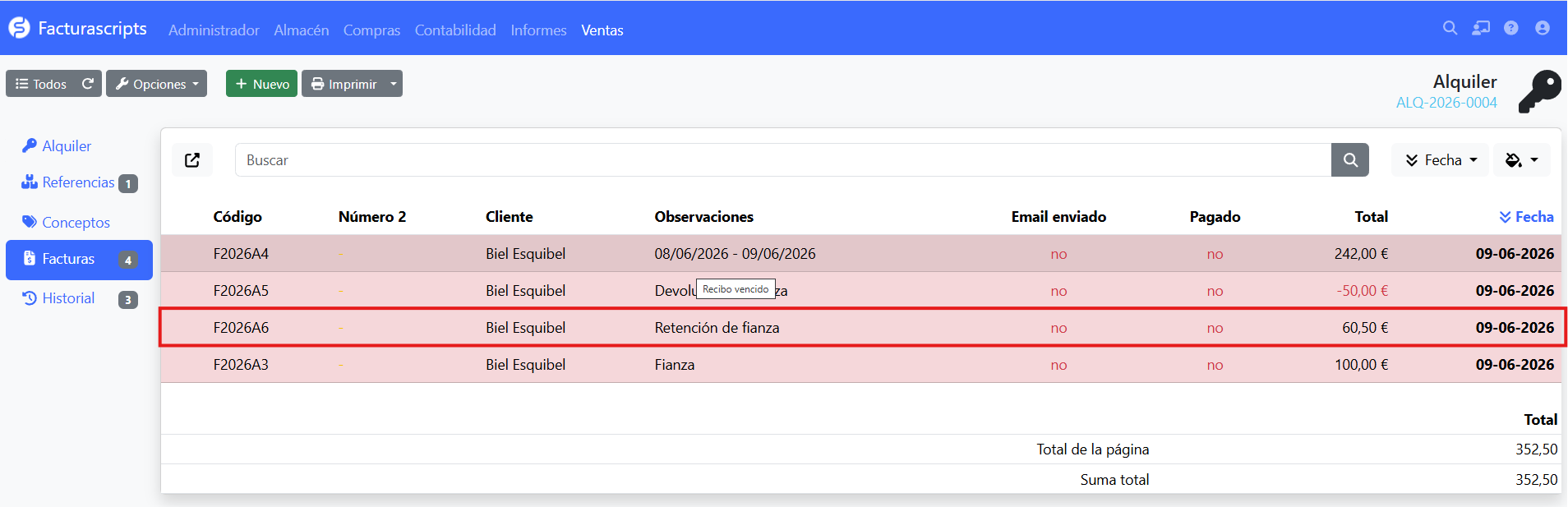Viewport: 1568px width, 507px height.
Task: Expand the Imprimir dropdown arrow
Action: [393, 84]
